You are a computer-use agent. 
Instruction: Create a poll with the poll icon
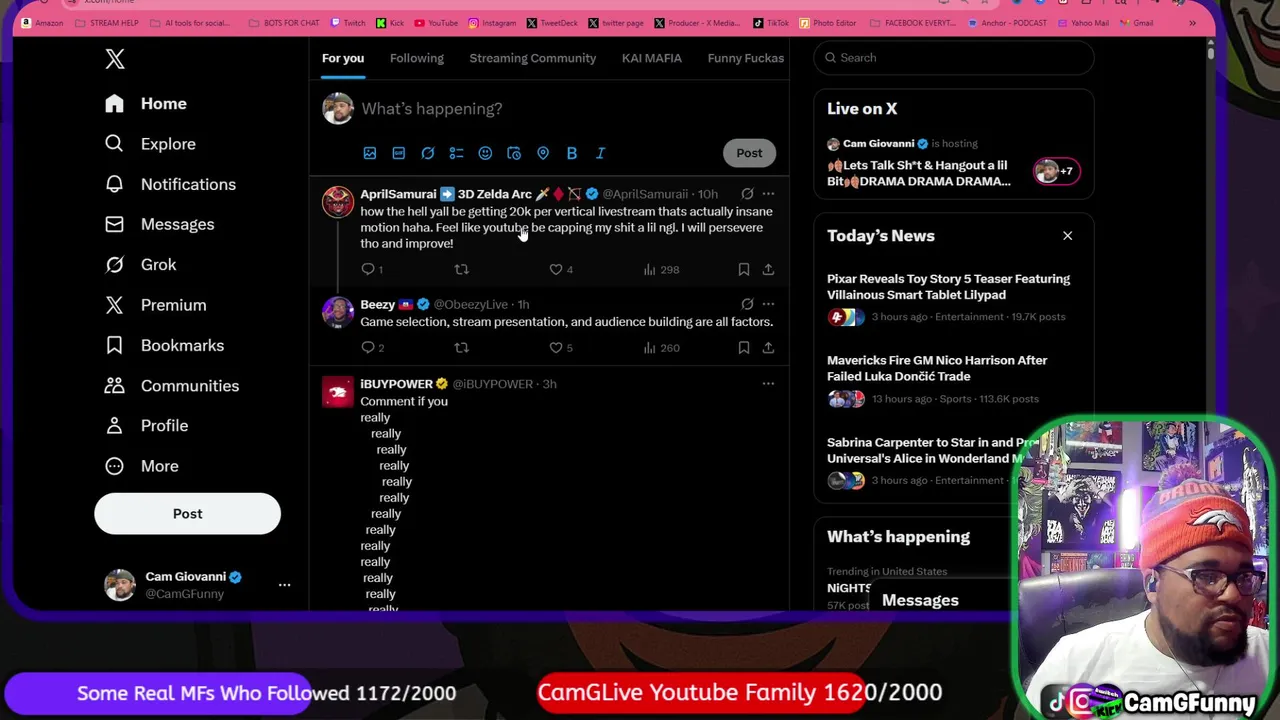[456, 153]
